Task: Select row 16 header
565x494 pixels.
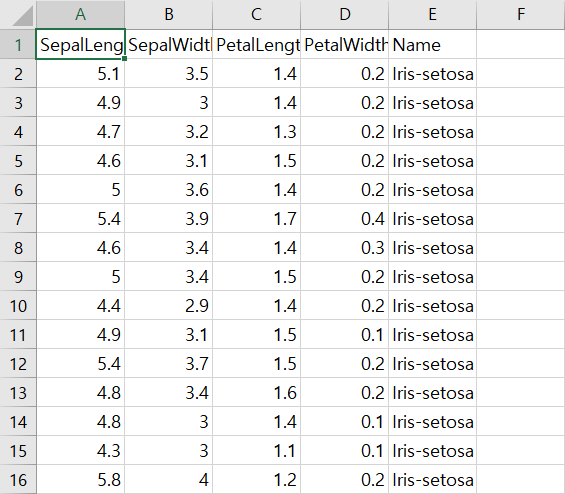Action: coord(18,480)
